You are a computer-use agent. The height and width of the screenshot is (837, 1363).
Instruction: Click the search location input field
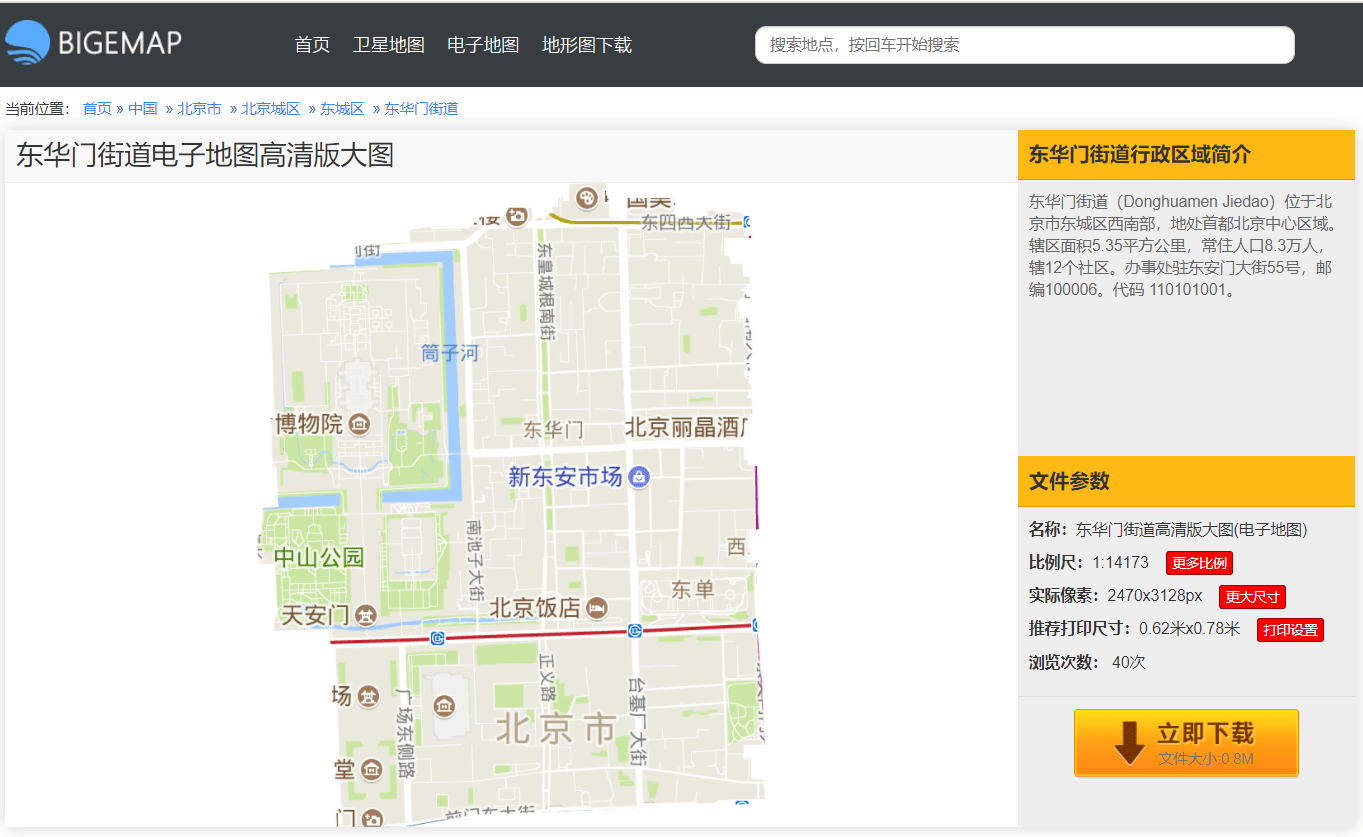1025,45
